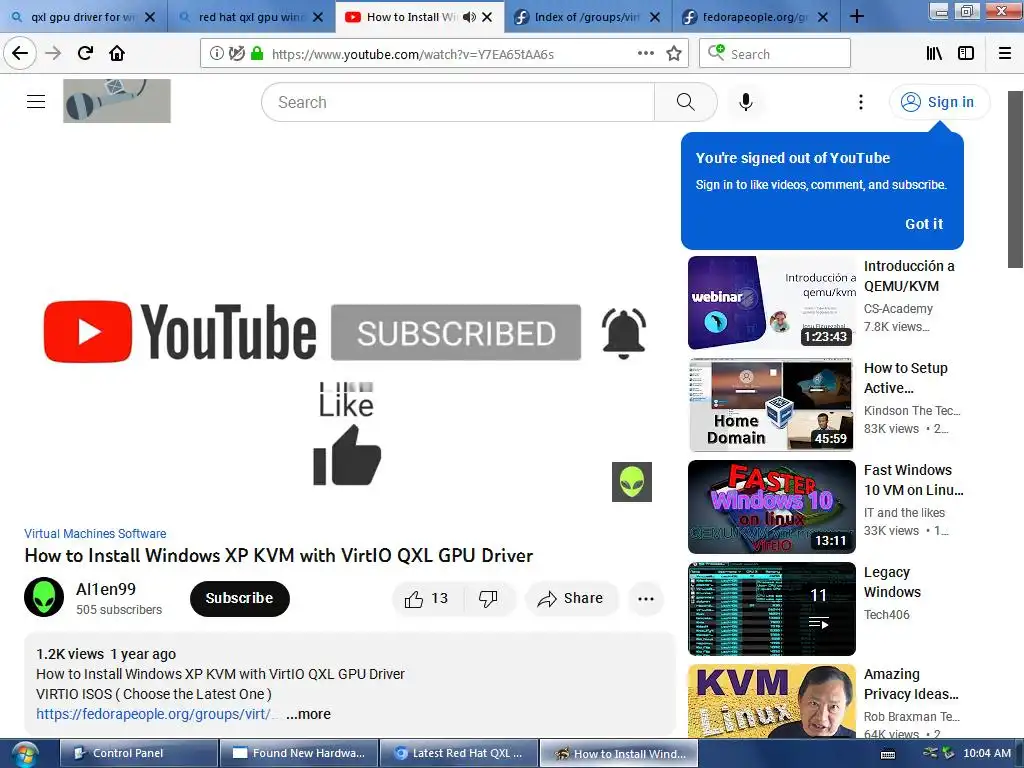Screen dimensions: 1024x768
Task: Open the Windows Start orb
Action: tap(24, 754)
